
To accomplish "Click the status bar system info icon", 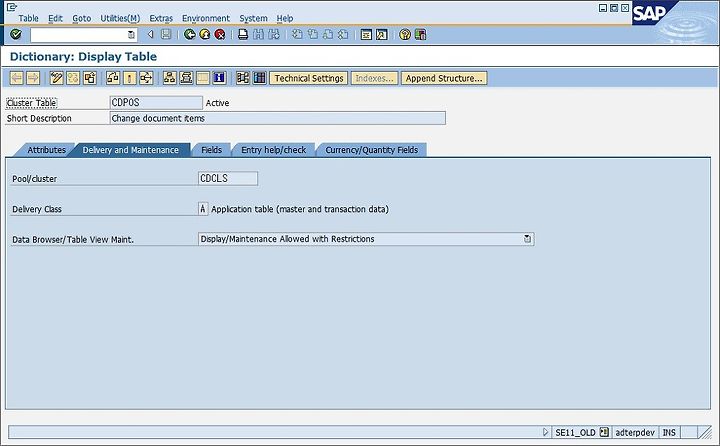I will (x=604, y=432).
